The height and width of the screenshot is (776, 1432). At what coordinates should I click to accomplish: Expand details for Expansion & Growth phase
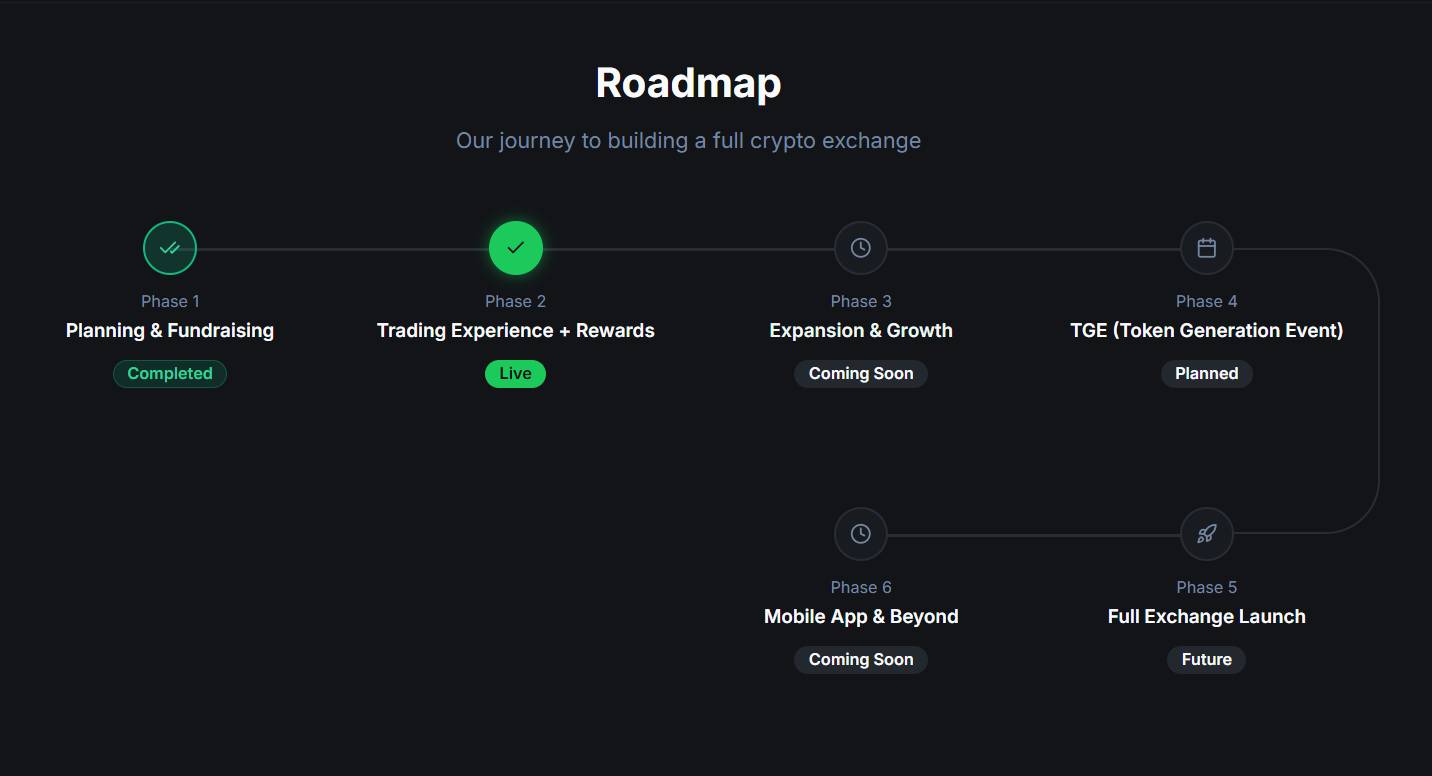860,330
